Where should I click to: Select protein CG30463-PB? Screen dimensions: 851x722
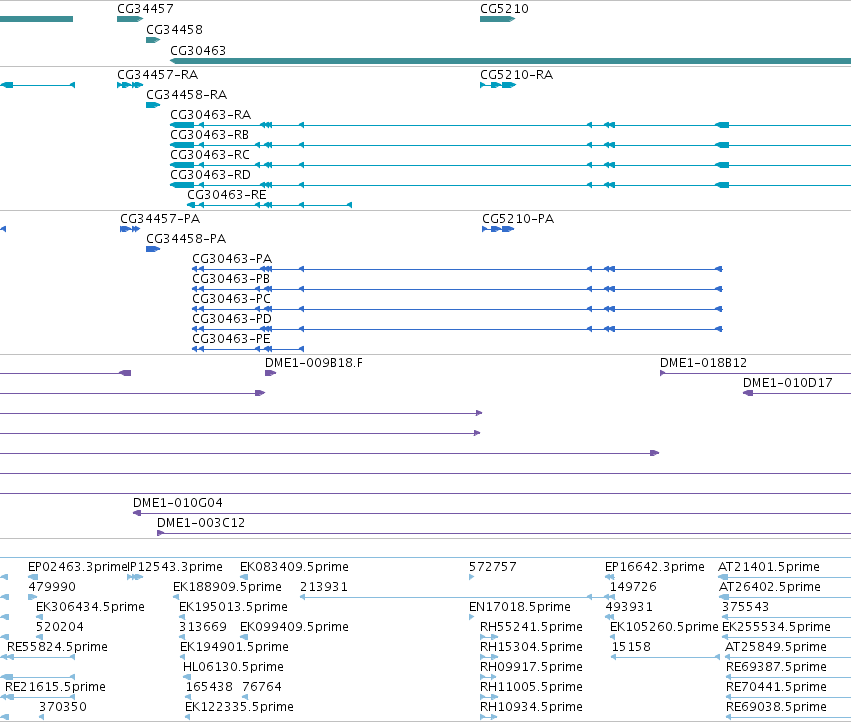click(231, 279)
